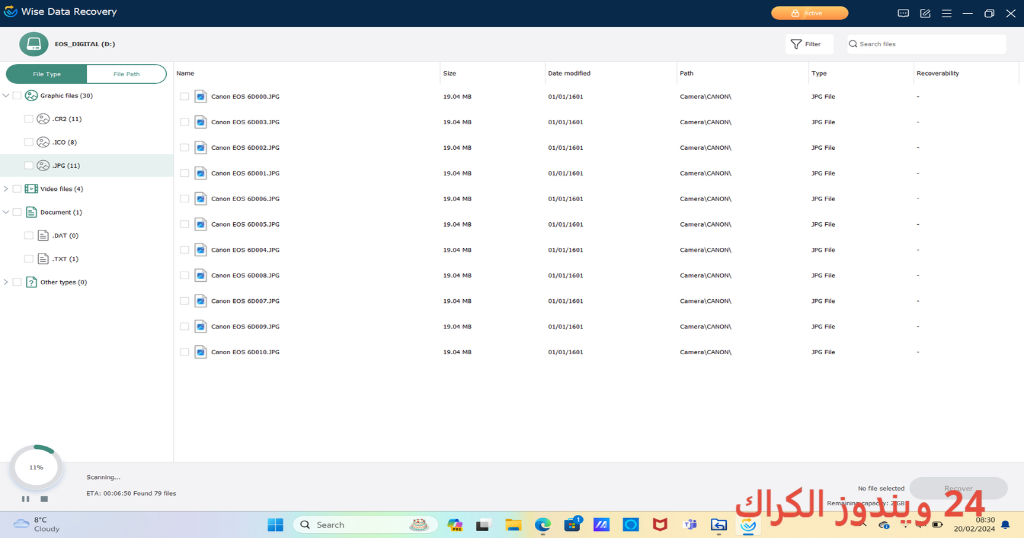Click the Active license button

tap(809, 13)
